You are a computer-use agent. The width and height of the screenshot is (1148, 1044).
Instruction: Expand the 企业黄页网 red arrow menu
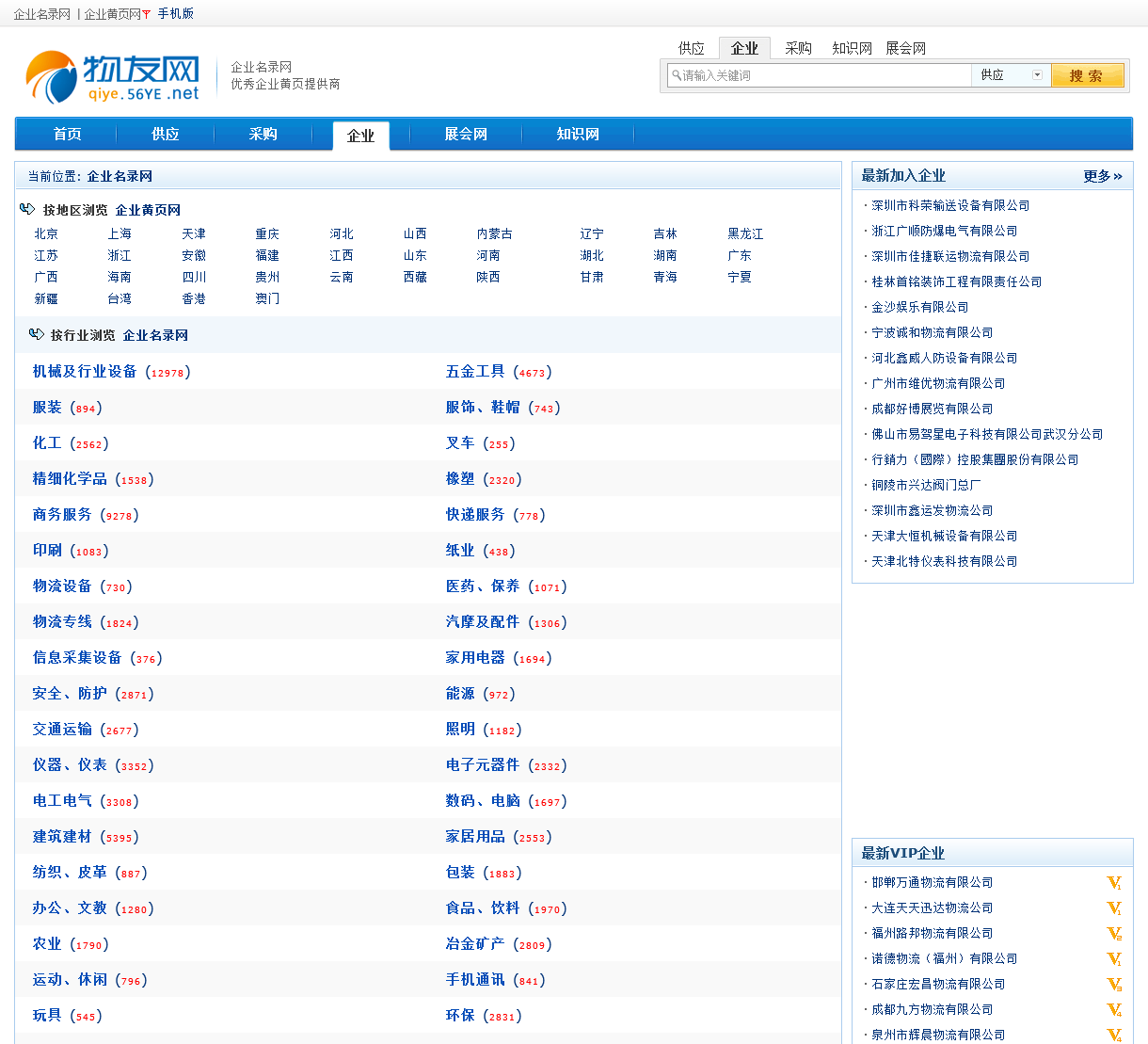pos(146,14)
